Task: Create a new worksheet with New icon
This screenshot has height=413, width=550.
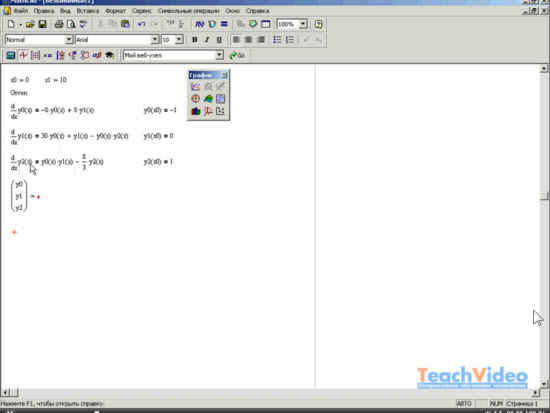Action: [11, 24]
